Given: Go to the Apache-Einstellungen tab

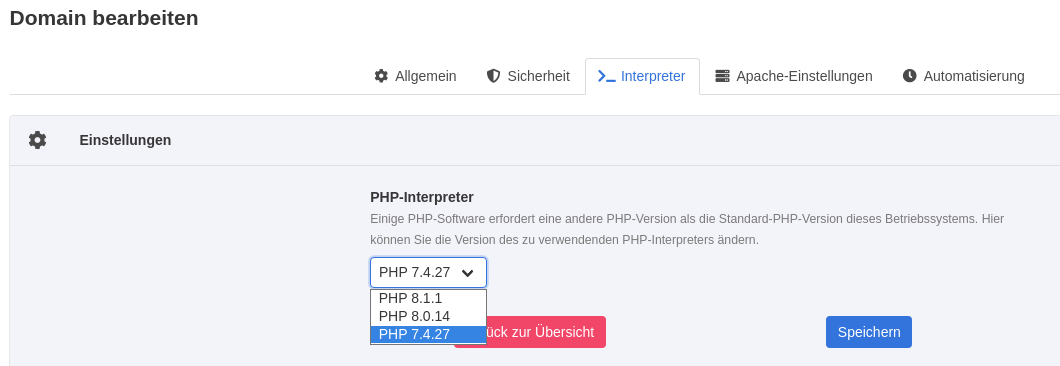Looking at the screenshot, I should (794, 76).
